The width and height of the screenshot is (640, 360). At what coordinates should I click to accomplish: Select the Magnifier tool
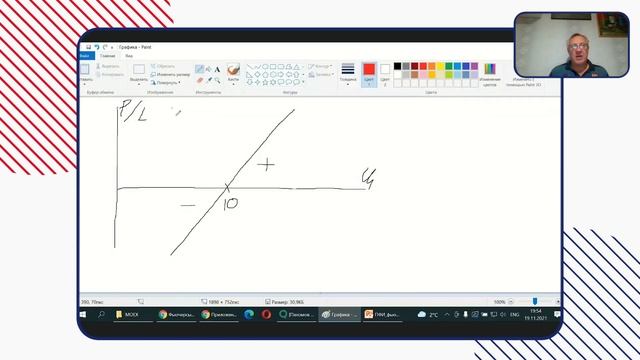click(217, 80)
